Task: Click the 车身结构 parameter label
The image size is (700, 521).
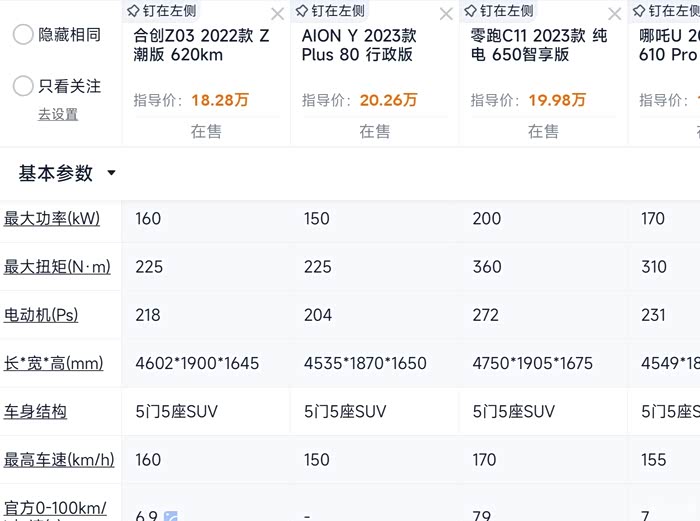Action: (36, 411)
